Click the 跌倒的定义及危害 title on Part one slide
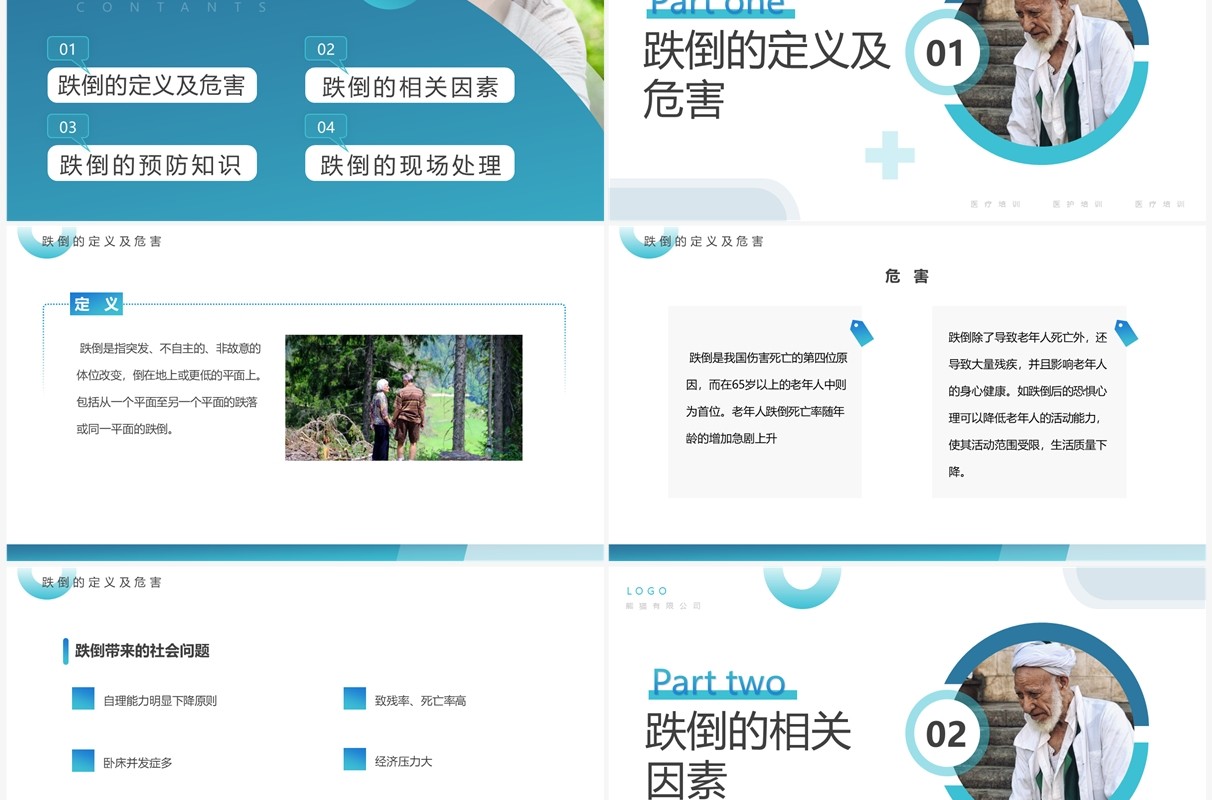 [x=766, y=76]
